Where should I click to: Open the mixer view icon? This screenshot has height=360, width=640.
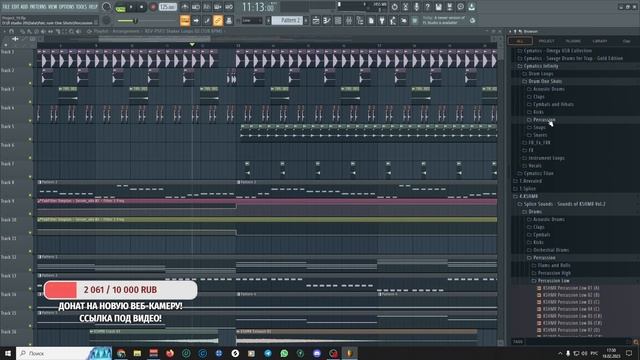[x=349, y=20]
